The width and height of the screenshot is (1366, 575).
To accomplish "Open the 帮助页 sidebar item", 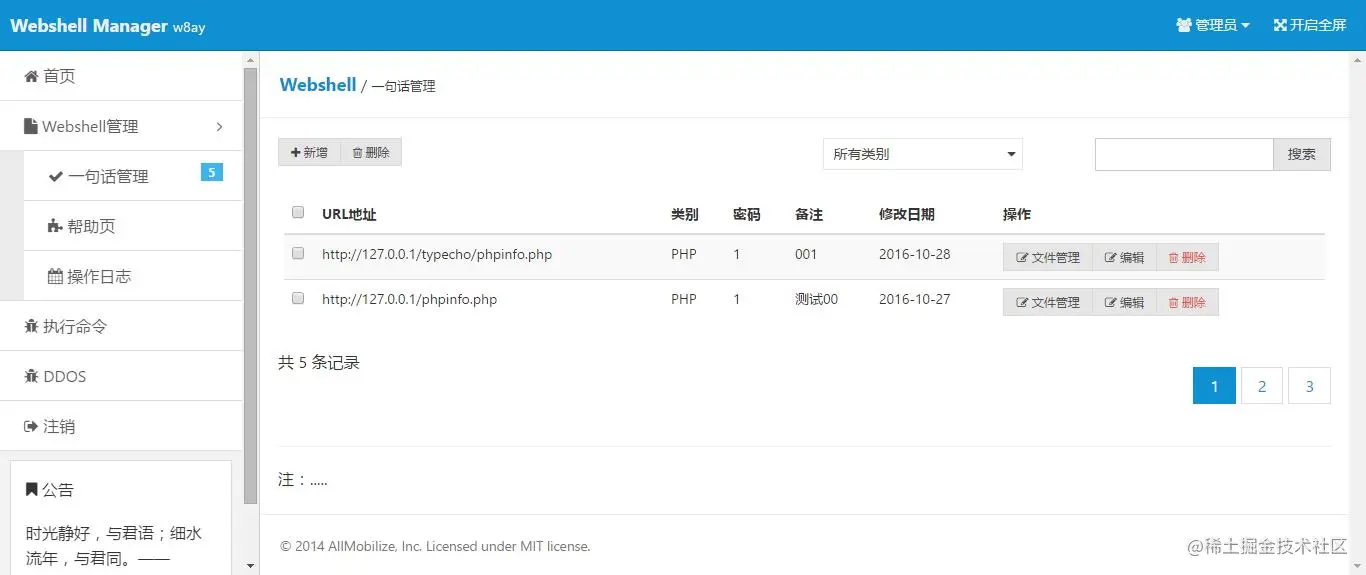I will tap(133, 226).
